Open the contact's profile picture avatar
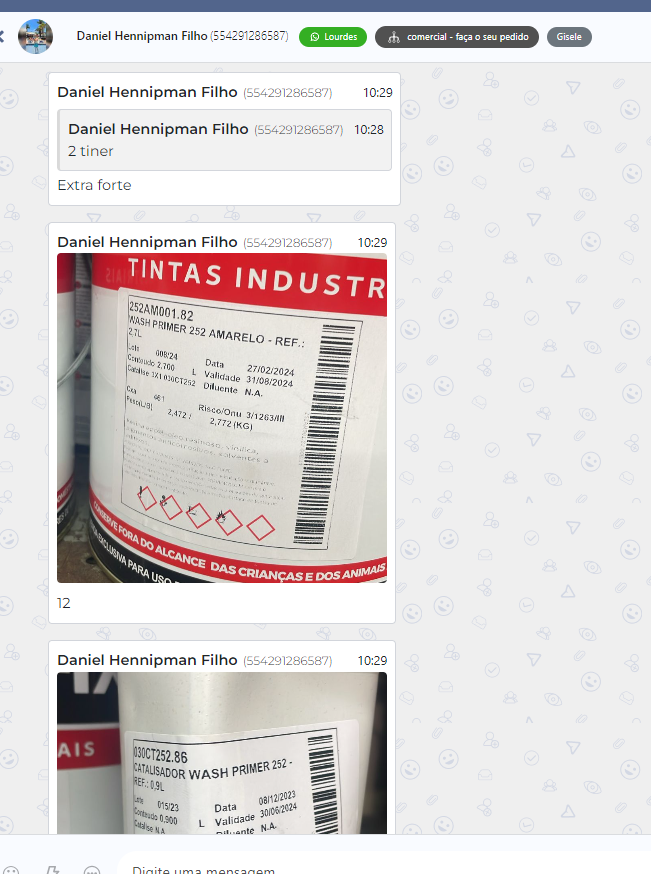Viewport: 651px width, 874px height. click(36, 37)
